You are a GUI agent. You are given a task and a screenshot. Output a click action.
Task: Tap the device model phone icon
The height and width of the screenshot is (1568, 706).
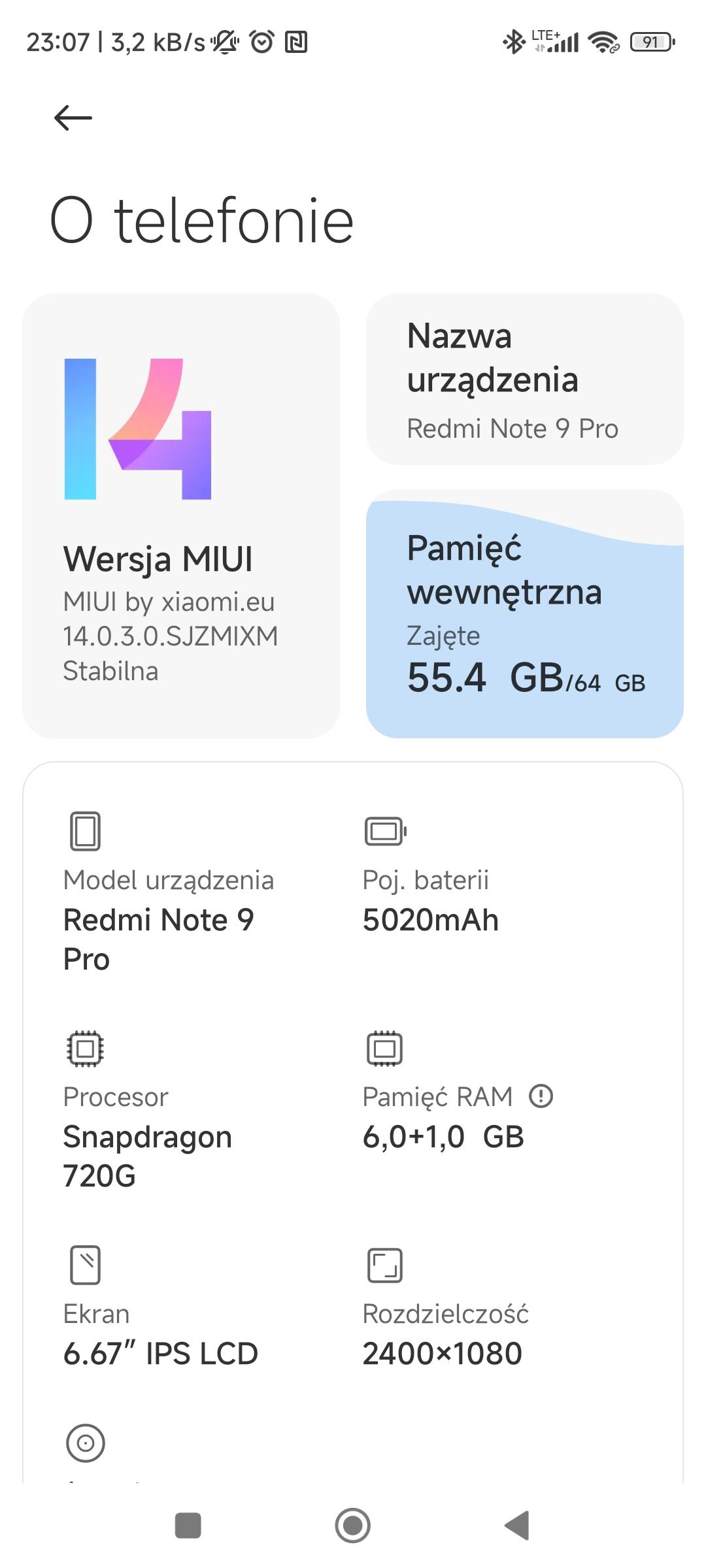85,831
